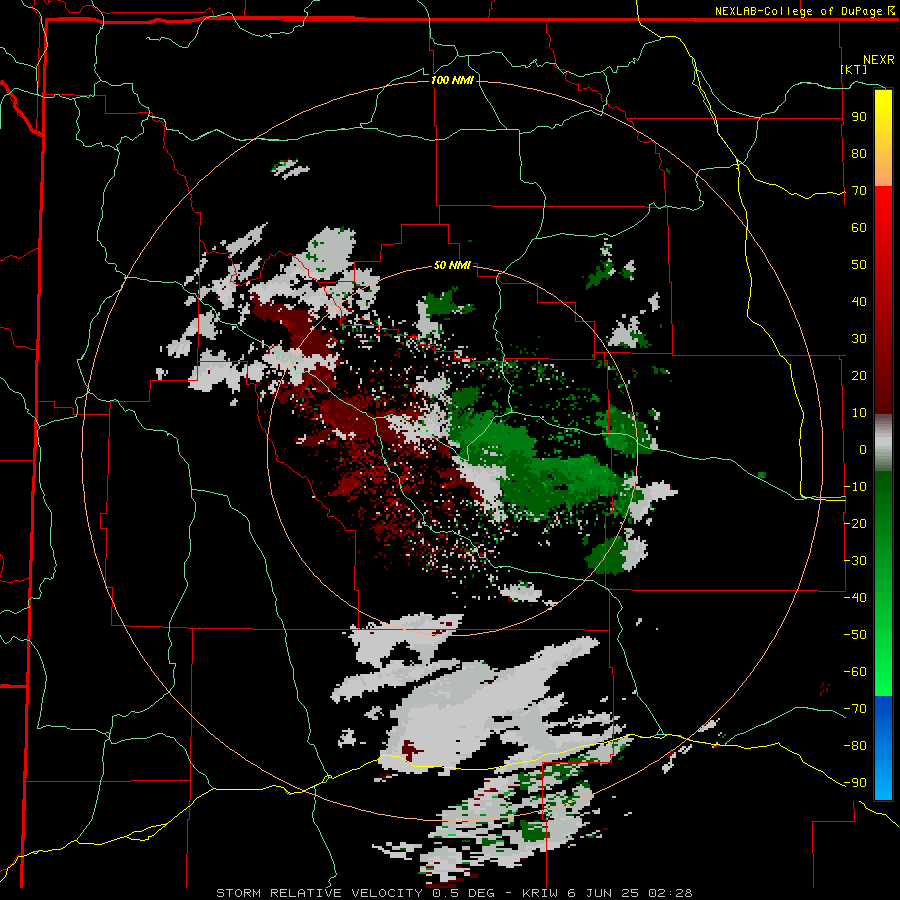Click the 60 value on the velocity scale

coord(859,227)
